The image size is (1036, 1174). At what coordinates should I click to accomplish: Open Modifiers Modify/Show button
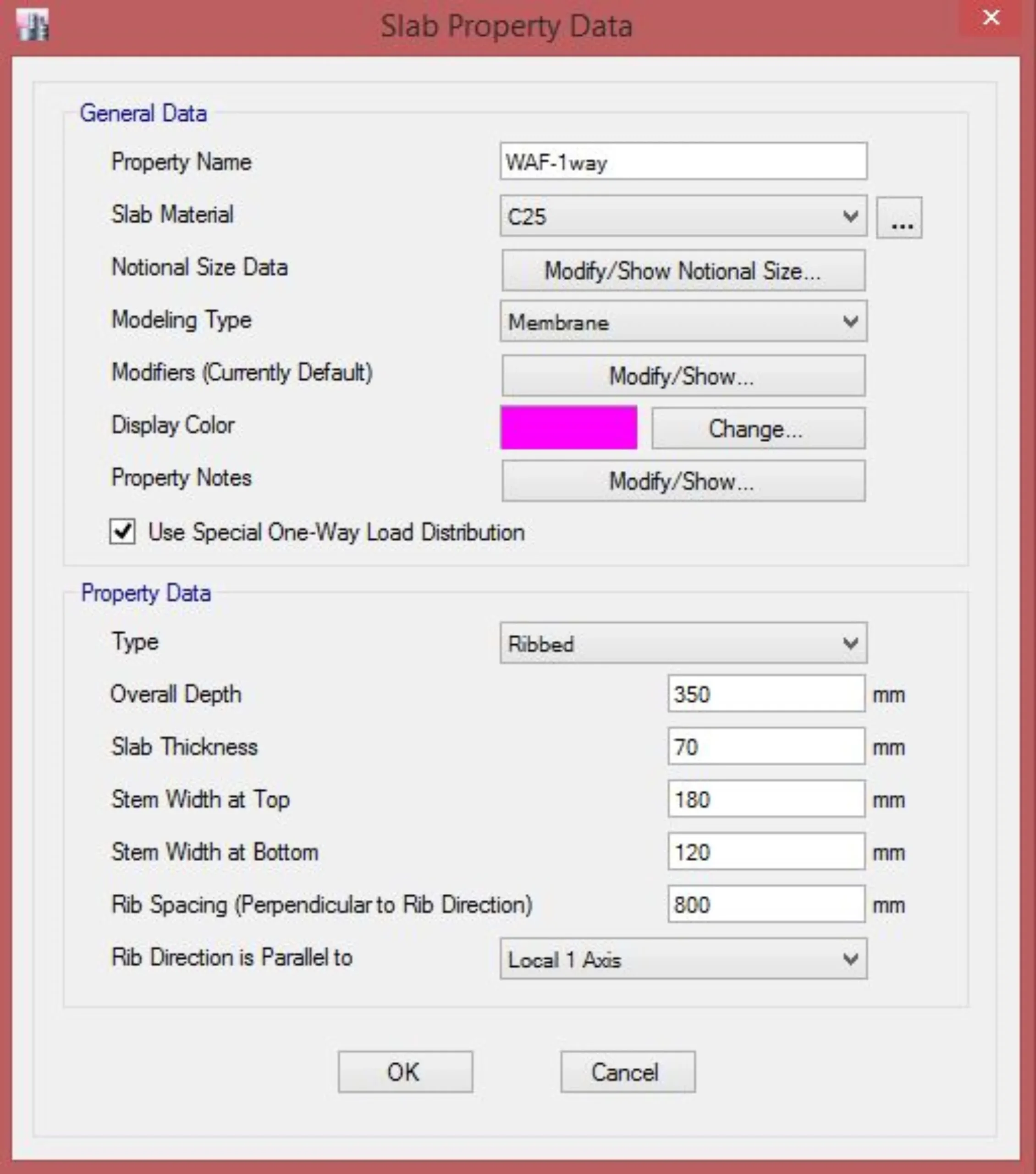click(x=683, y=376)
